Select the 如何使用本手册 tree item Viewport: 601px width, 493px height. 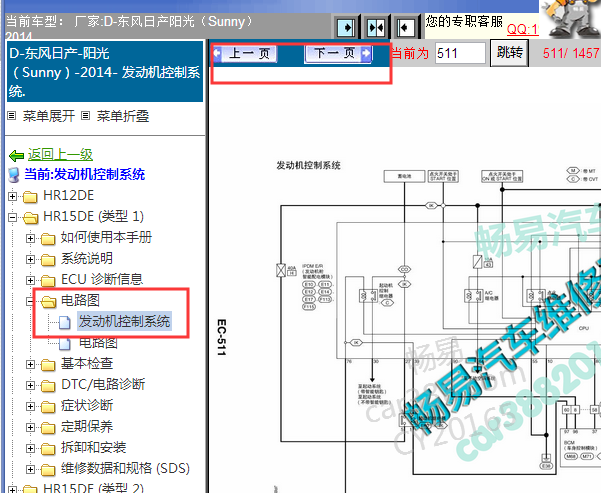[106, 237]
